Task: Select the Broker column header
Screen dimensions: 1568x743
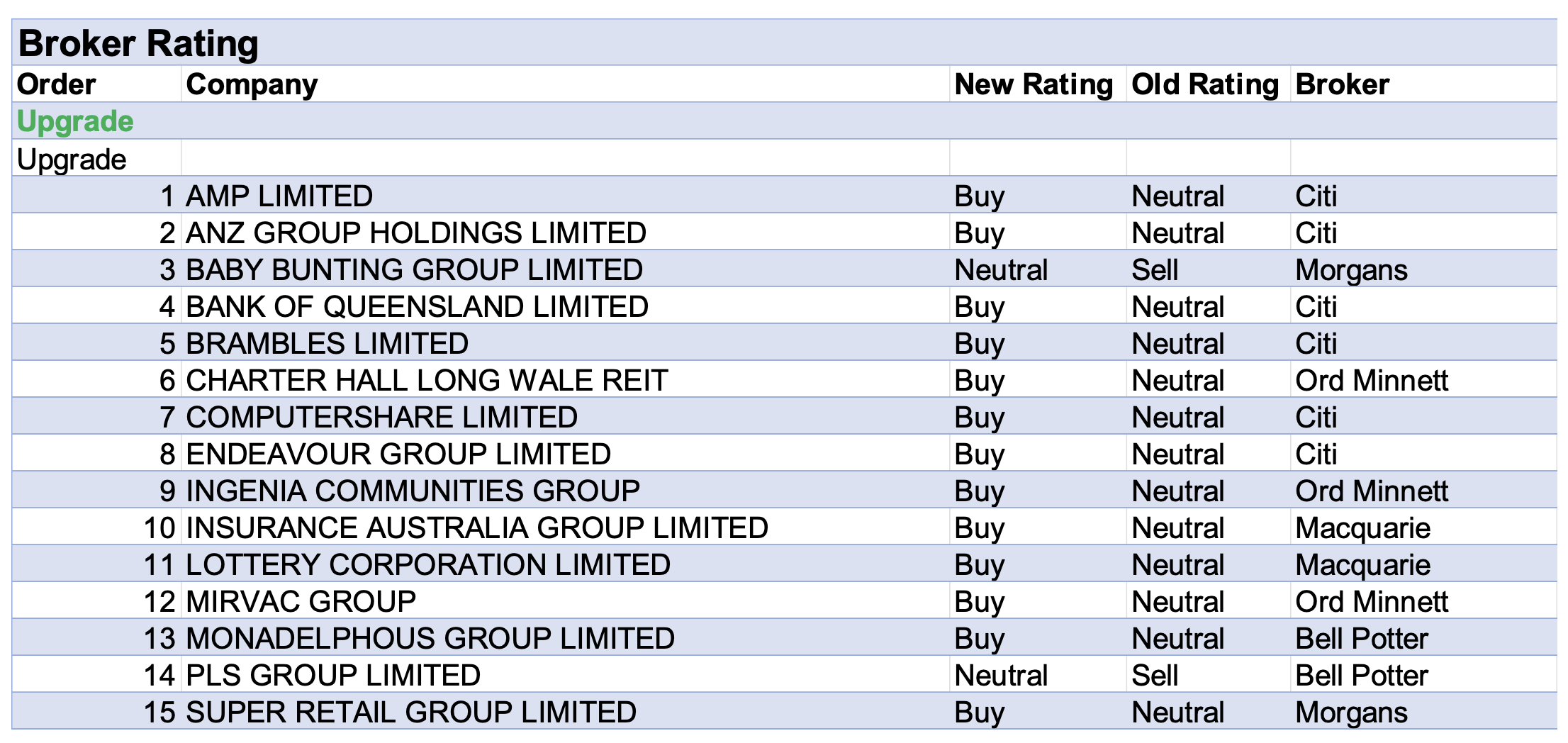Action: pos(1342,85)
